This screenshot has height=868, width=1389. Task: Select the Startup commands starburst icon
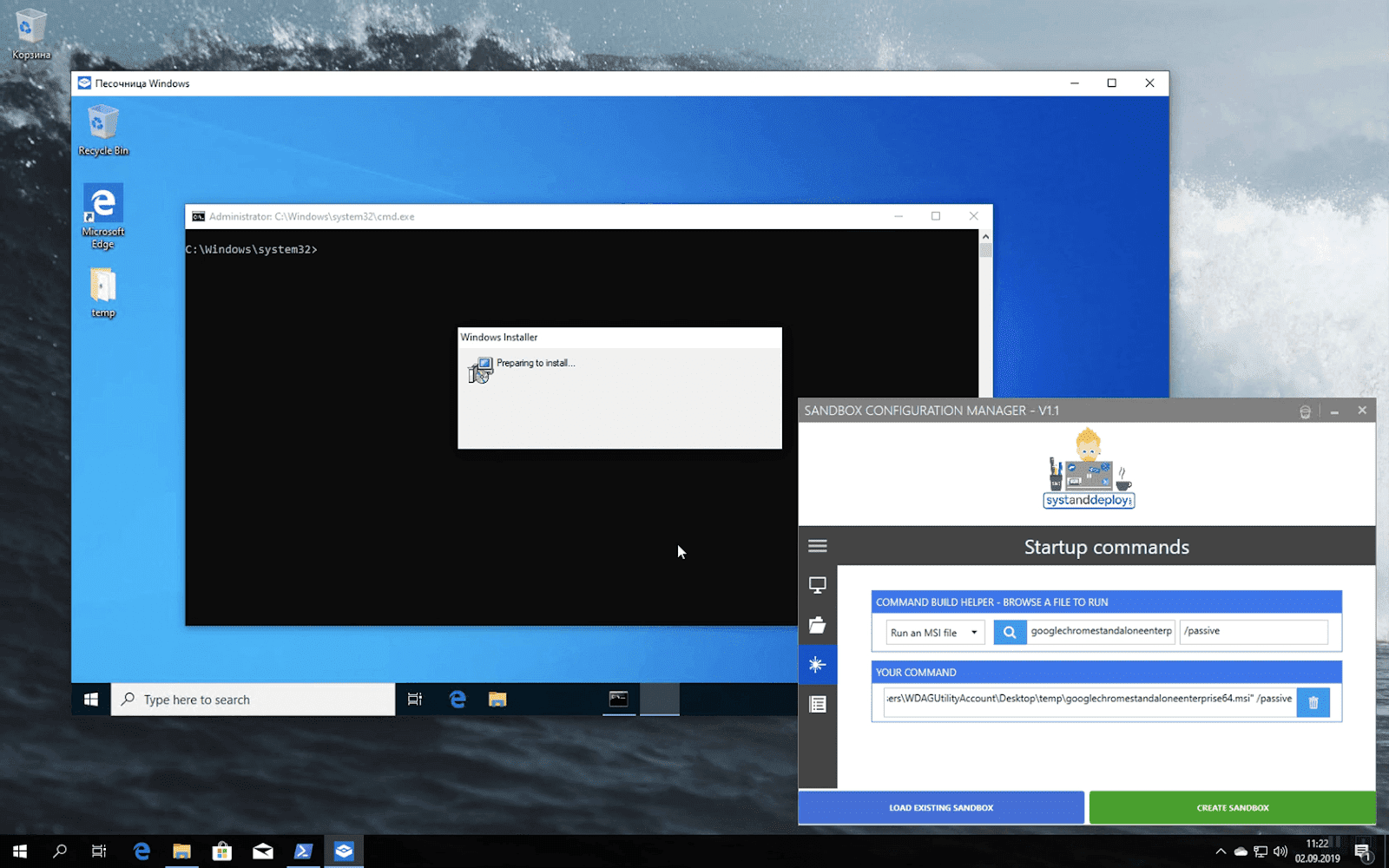pos(817,665)
